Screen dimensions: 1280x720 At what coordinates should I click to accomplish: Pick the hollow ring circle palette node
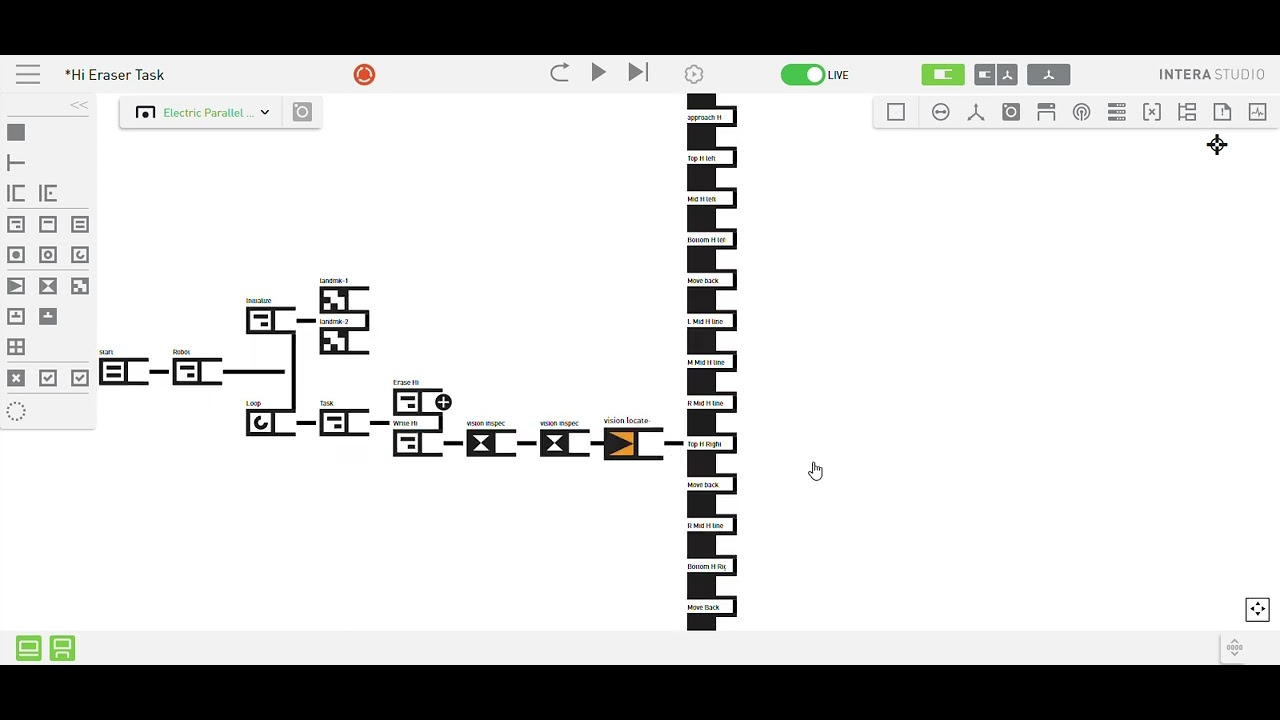tap(48, 255)
